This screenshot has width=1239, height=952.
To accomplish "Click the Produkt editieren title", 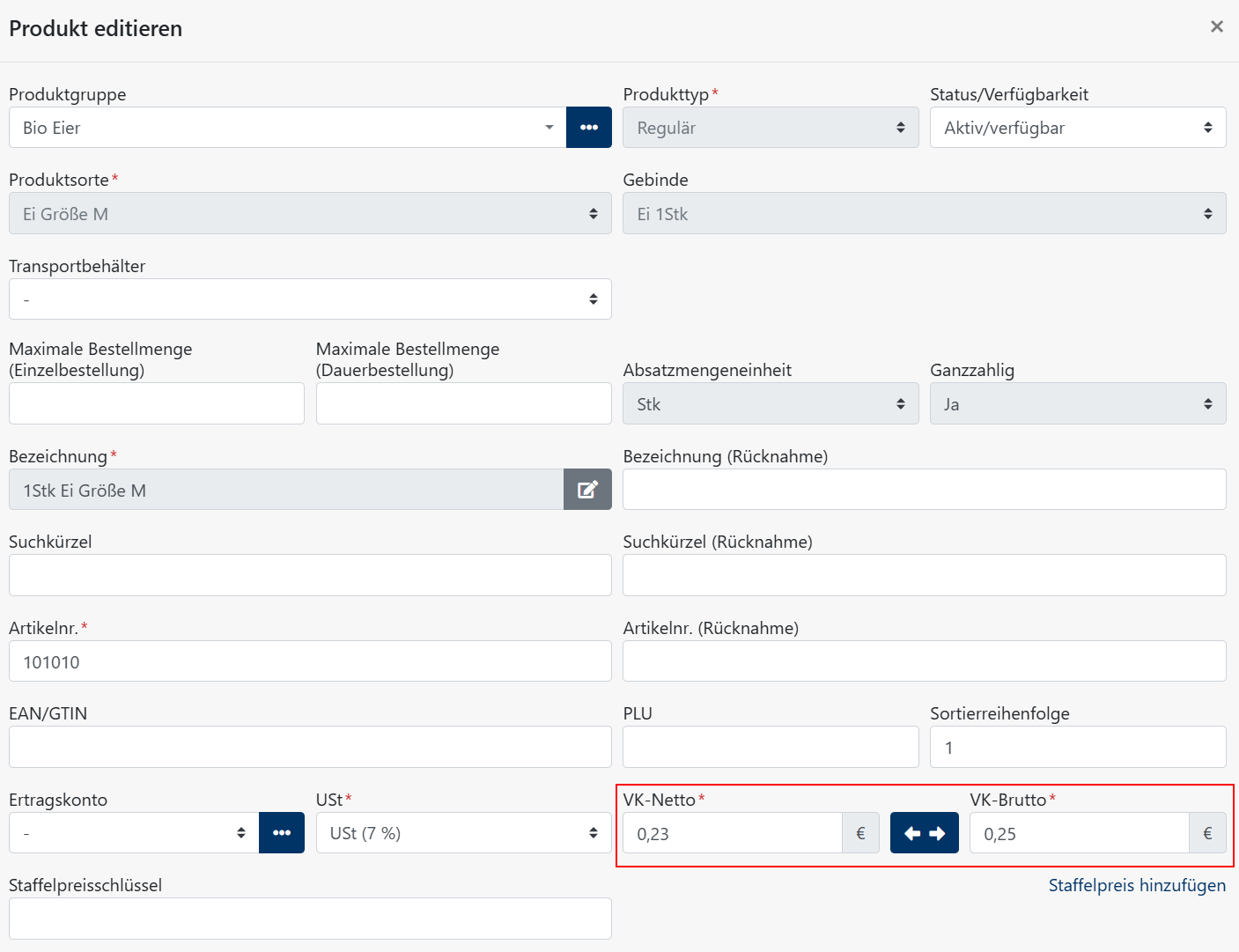I will (x=95, y=28).
